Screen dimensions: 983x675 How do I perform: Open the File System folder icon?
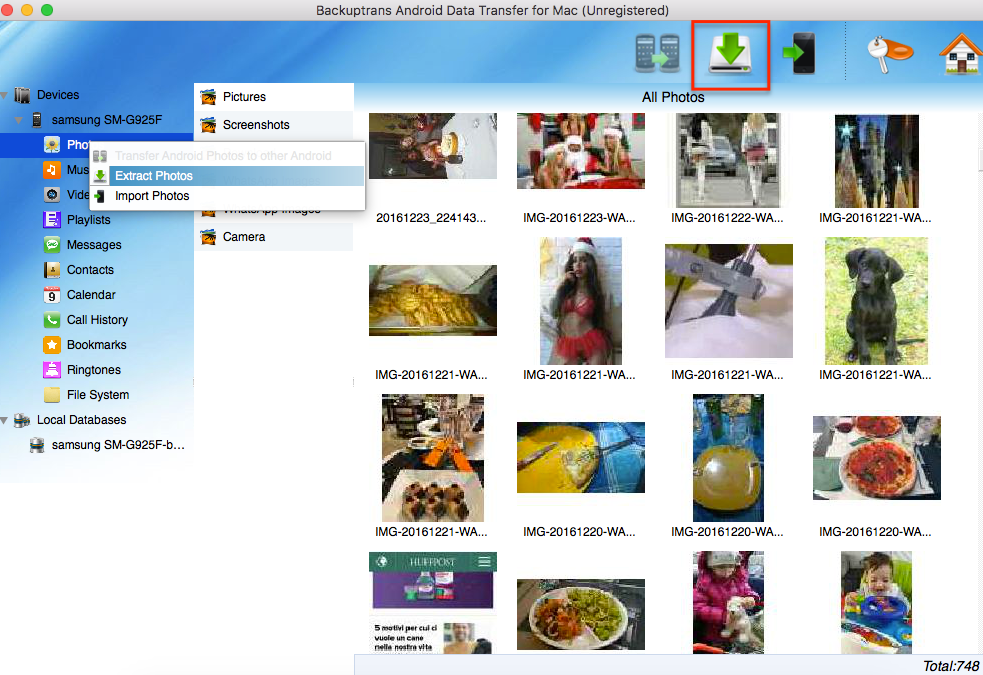click(x=52, y=395)
